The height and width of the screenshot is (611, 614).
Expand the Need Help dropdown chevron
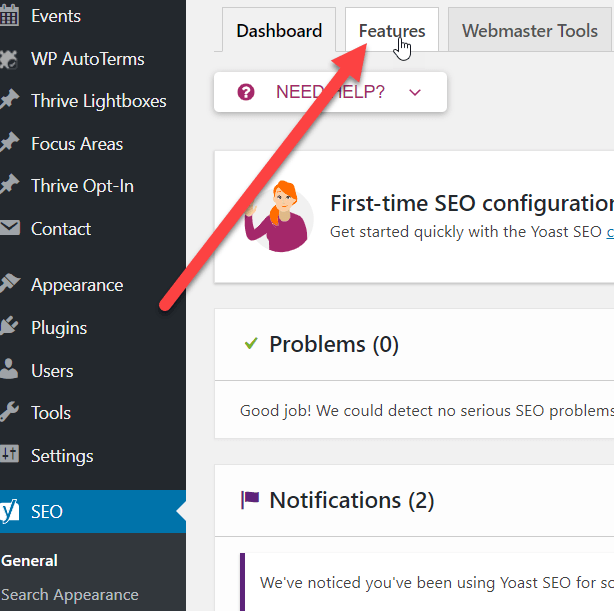415,93
